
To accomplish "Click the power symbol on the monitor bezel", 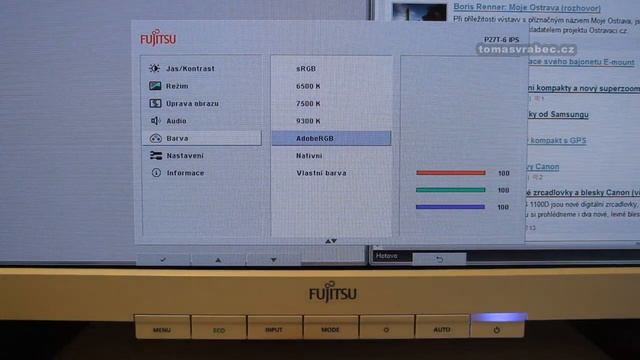I will (497, 330).
